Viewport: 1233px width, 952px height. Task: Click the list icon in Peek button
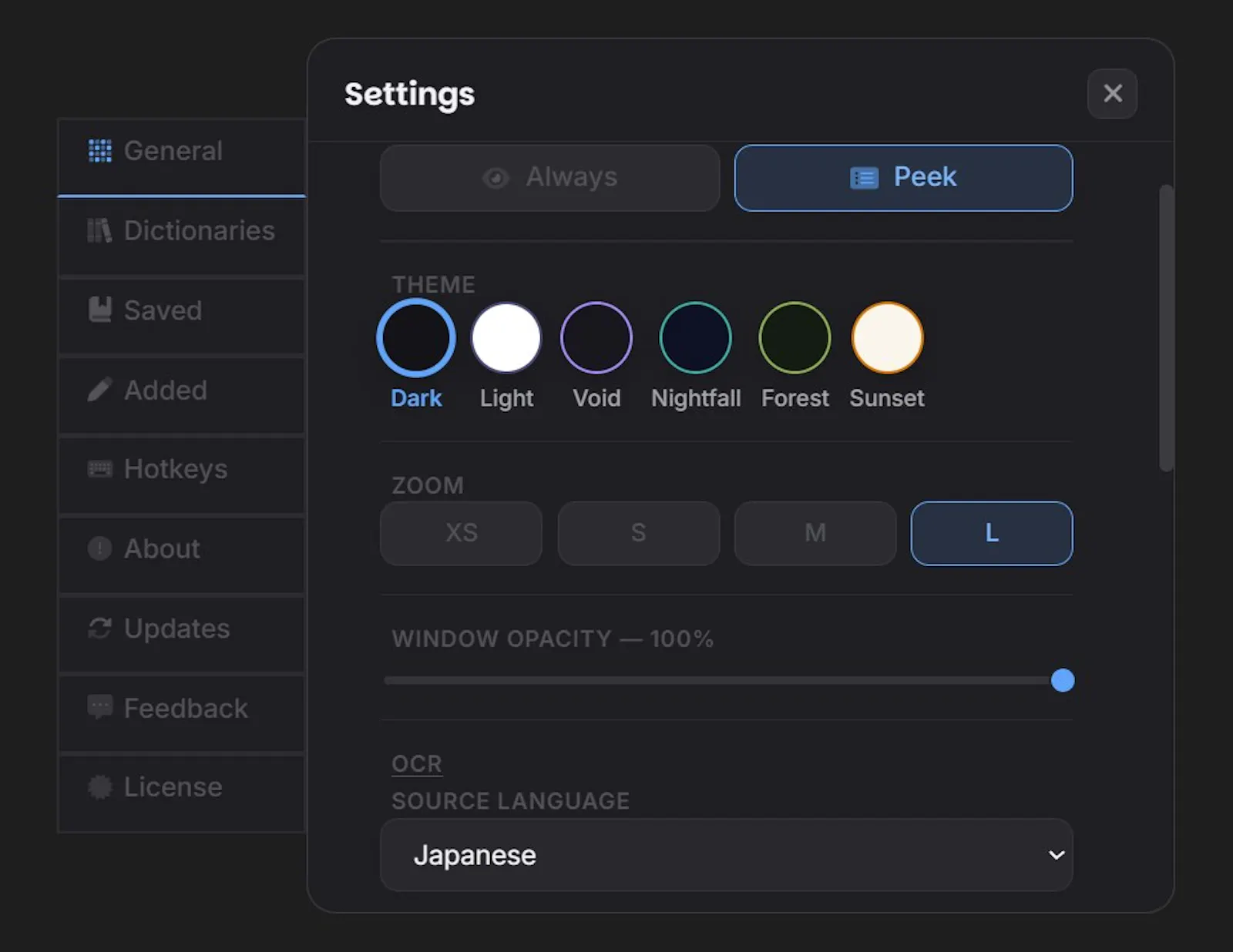tap(864, 178)
